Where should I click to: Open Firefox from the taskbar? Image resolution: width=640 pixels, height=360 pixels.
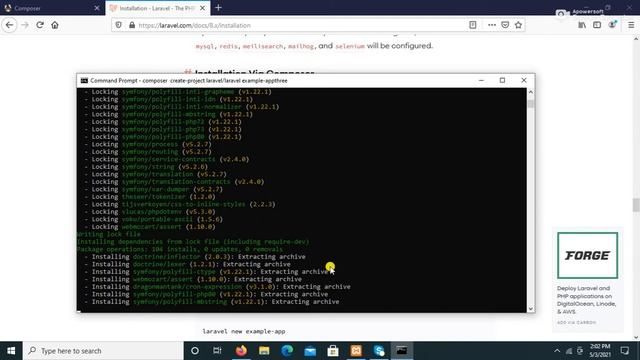click(241, 351)
